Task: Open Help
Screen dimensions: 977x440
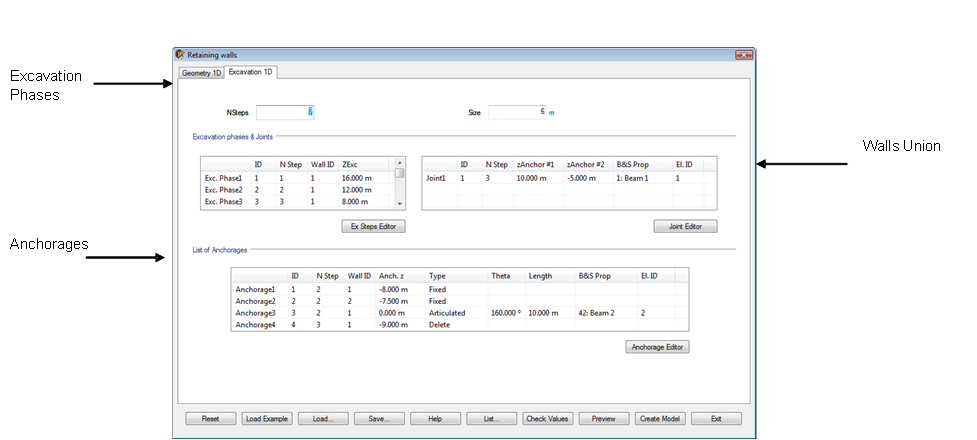Action: [x=436, y=419]
